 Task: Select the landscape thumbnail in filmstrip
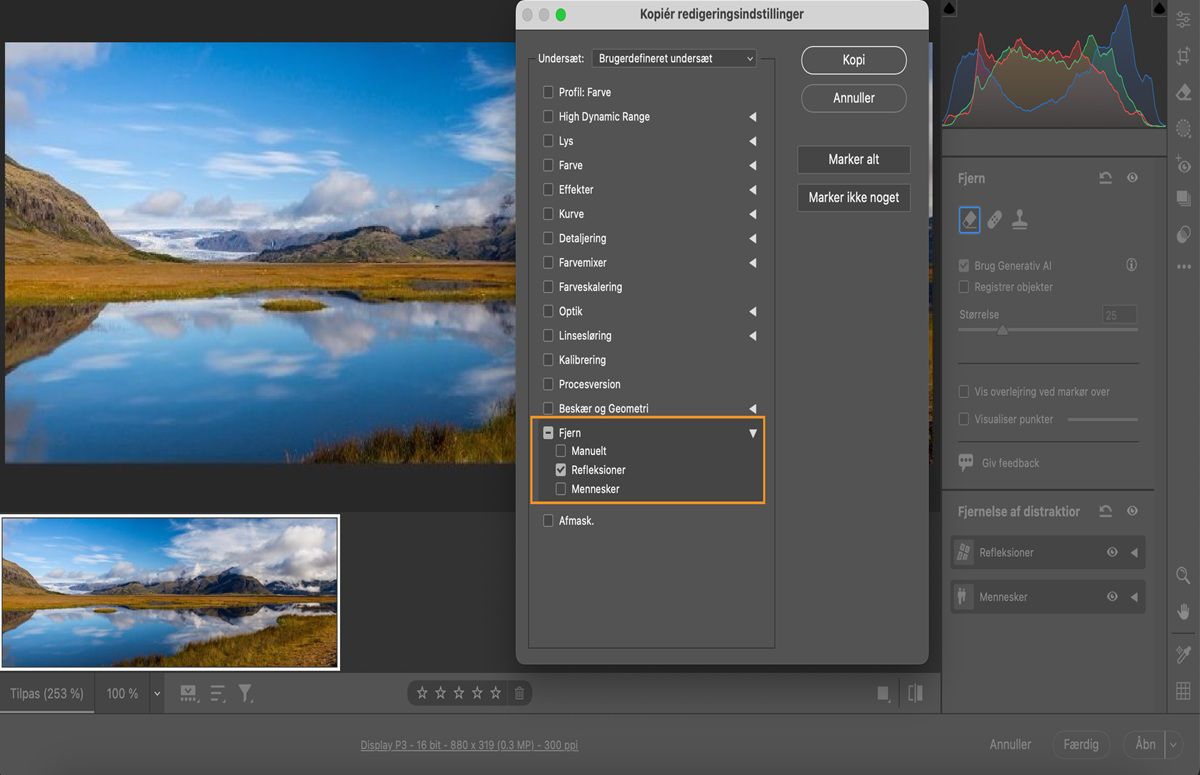(170, 592)
